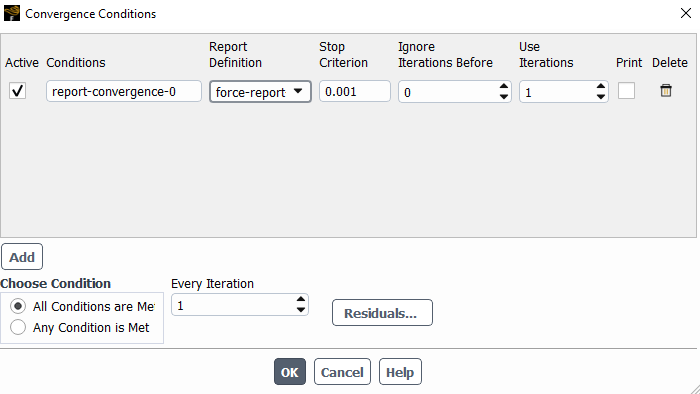
Task: Open Help for convergence conditions
Action: (x=400, y=372)
